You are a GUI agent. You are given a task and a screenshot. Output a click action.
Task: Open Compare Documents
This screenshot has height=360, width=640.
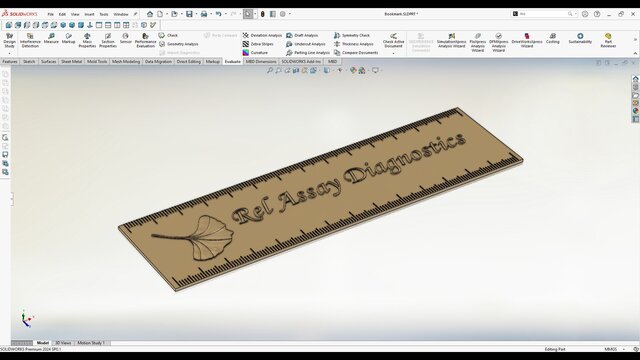[356, 53]
